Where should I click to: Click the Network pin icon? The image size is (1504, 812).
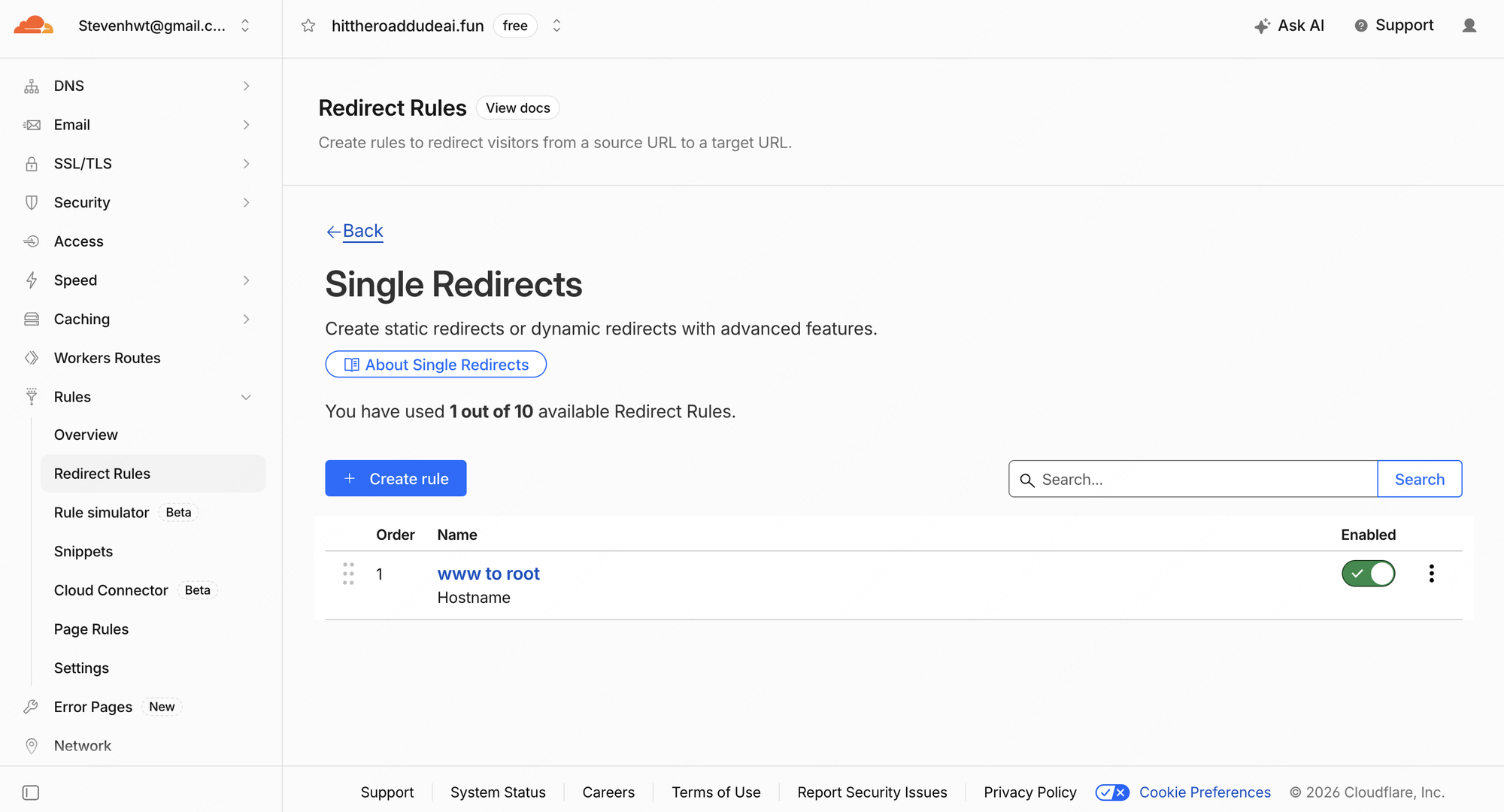[x=32, y=746]
